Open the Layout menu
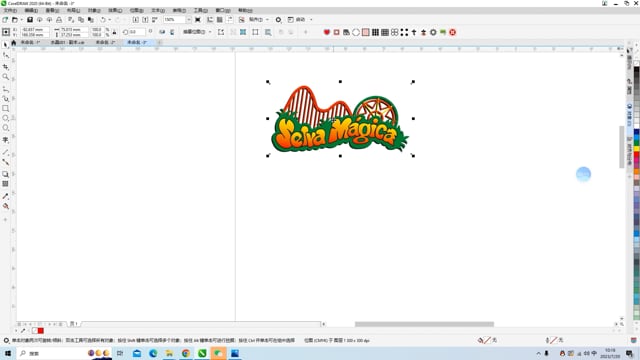The height and width of the screenshot is (360, 640). [73, 10]
